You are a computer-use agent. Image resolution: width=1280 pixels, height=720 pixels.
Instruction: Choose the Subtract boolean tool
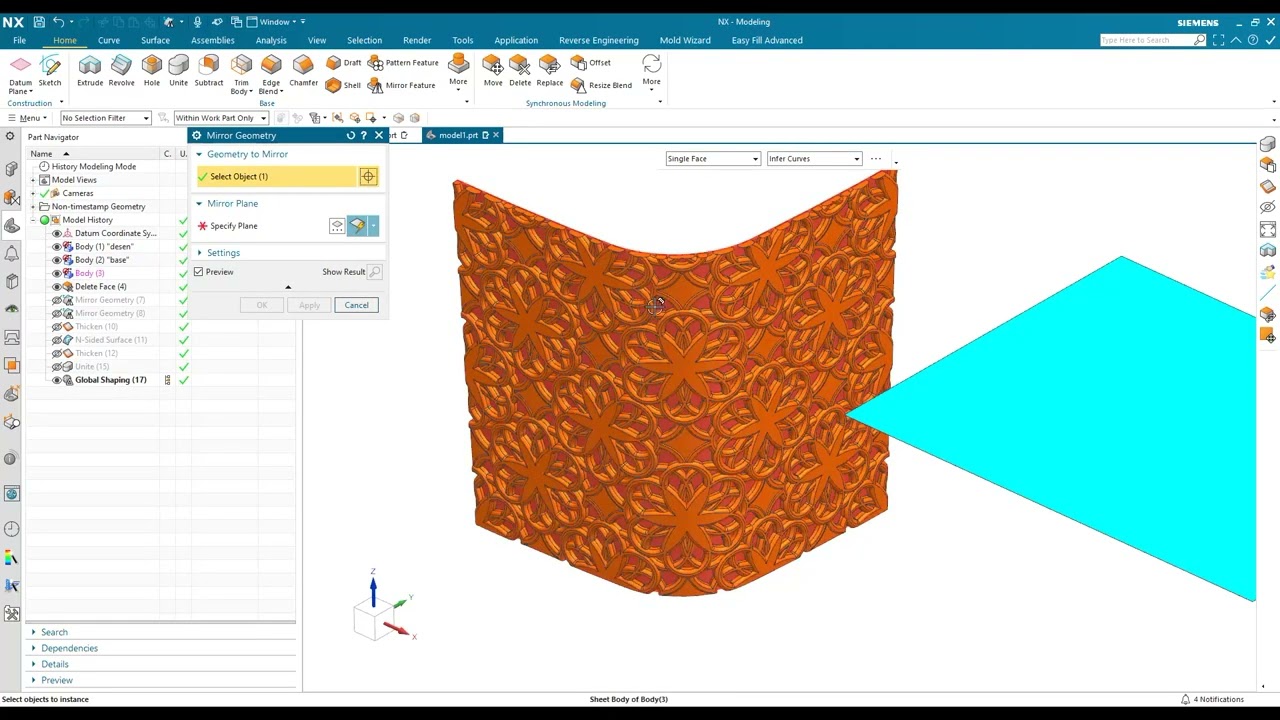point(209,71)
